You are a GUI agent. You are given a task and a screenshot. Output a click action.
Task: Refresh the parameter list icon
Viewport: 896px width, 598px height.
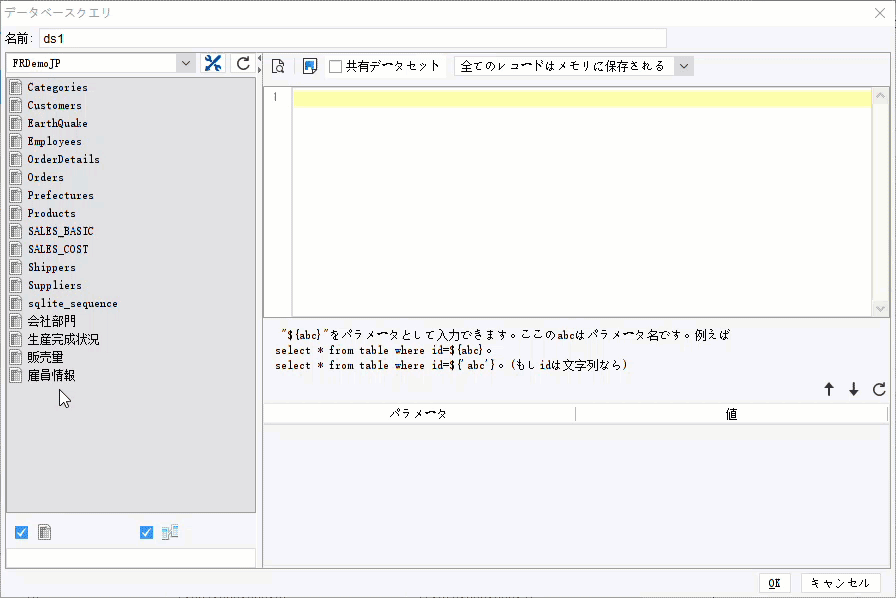879,389
